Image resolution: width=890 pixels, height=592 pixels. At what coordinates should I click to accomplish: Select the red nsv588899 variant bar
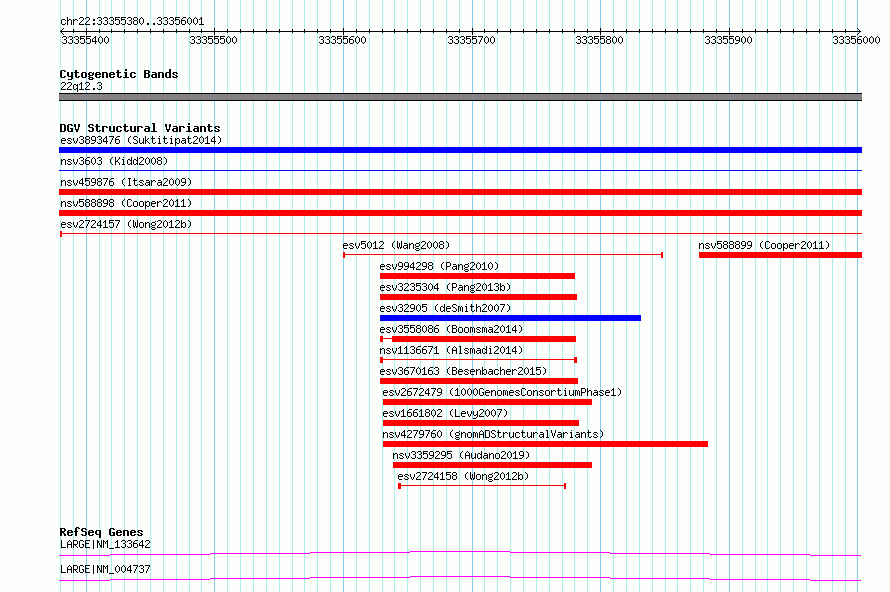click(780, 255)
